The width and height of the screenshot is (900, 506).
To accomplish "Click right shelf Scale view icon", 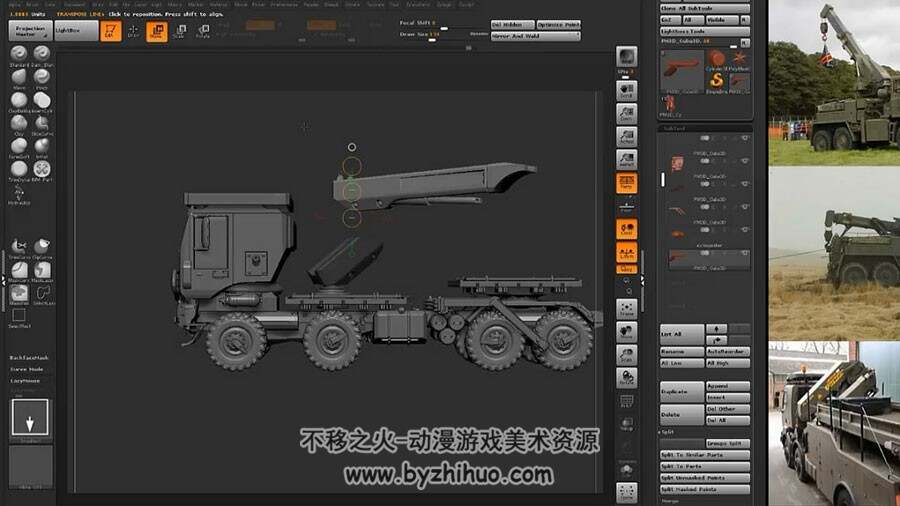I will [x=626, y=355].
